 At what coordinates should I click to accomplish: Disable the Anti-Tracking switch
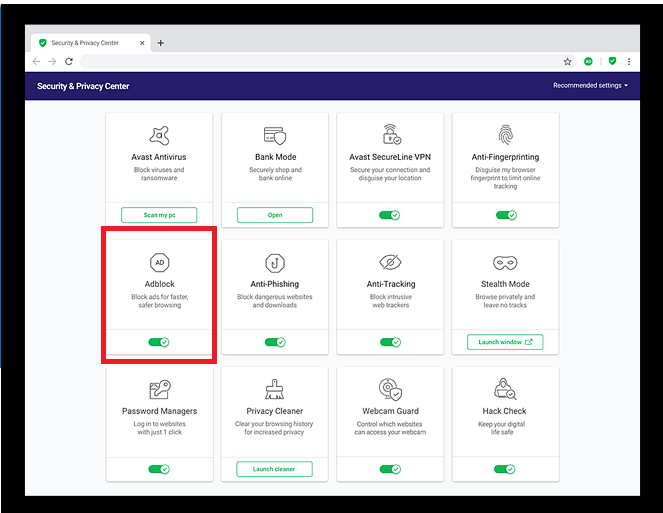tap(390, 342)
